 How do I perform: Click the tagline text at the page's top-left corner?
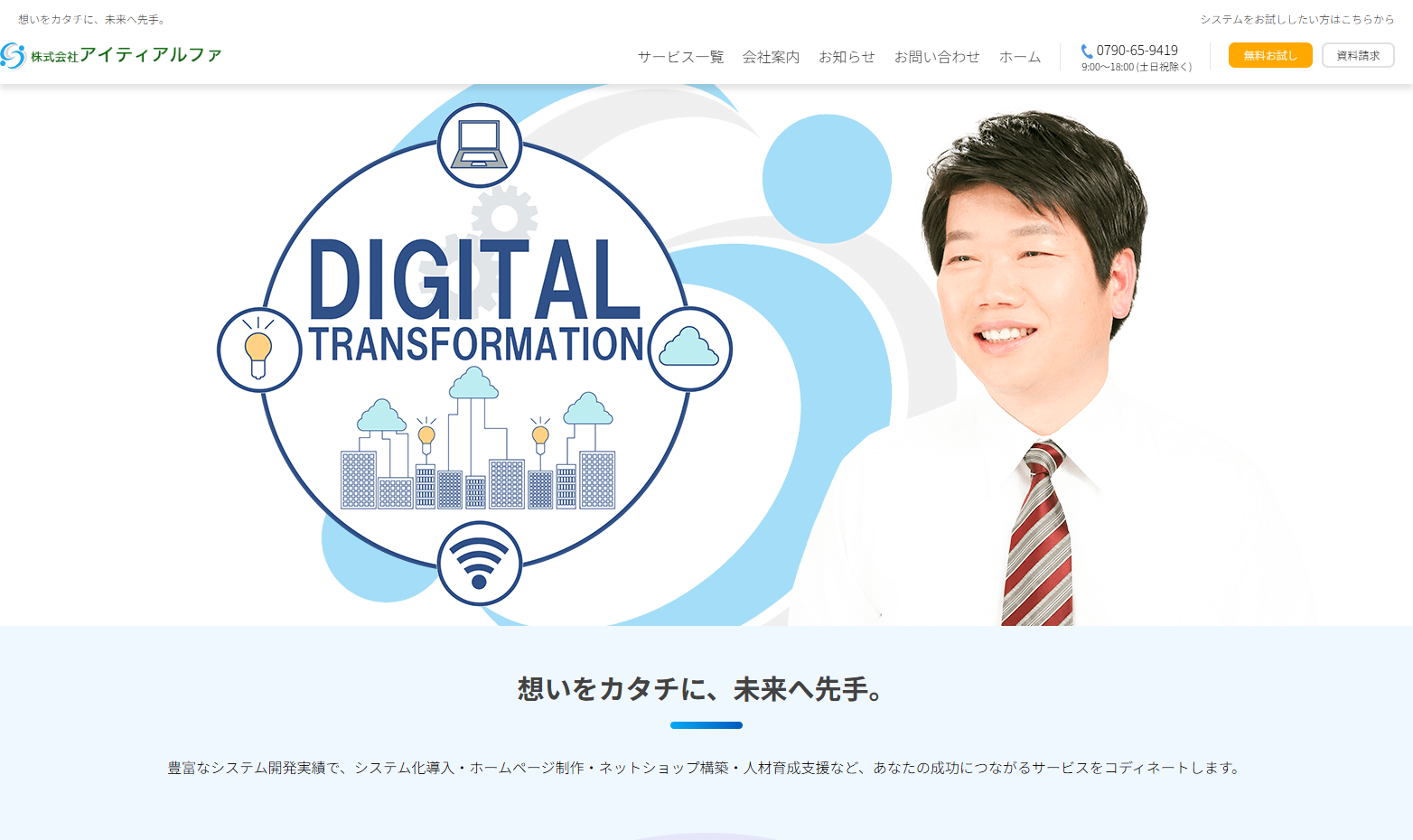tap(94, 19)
